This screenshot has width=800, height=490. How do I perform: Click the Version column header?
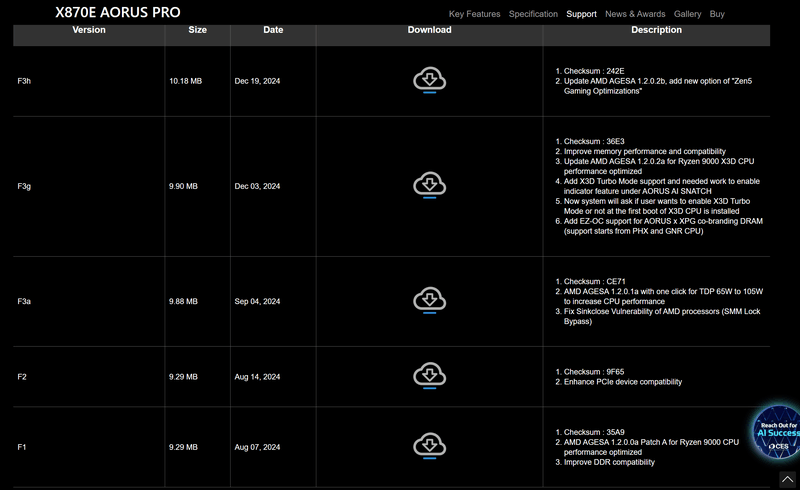[89, 30]
